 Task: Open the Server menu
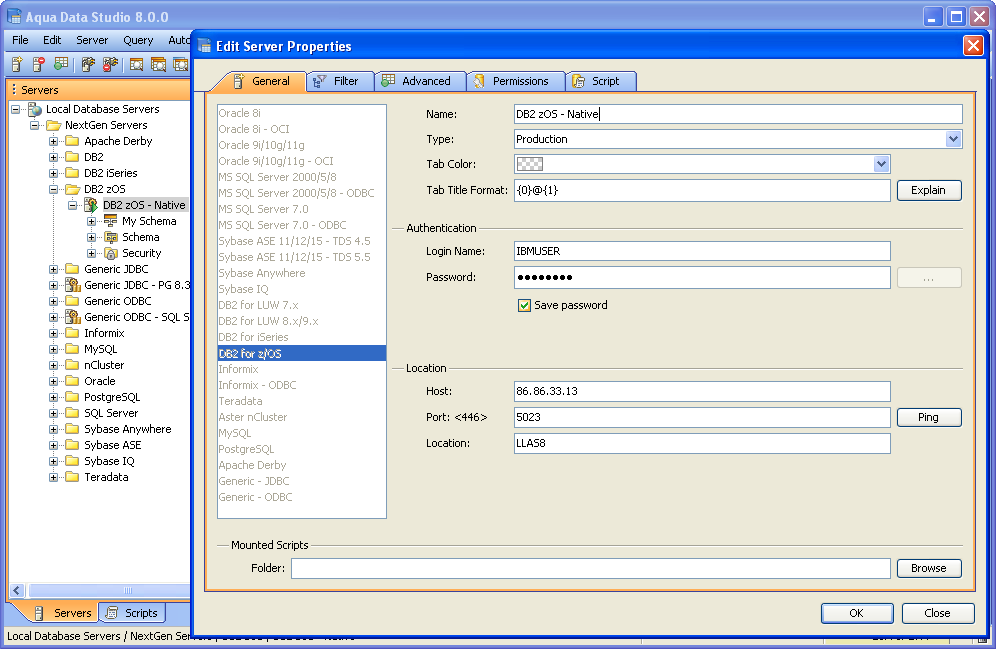[x=92, y=40]
